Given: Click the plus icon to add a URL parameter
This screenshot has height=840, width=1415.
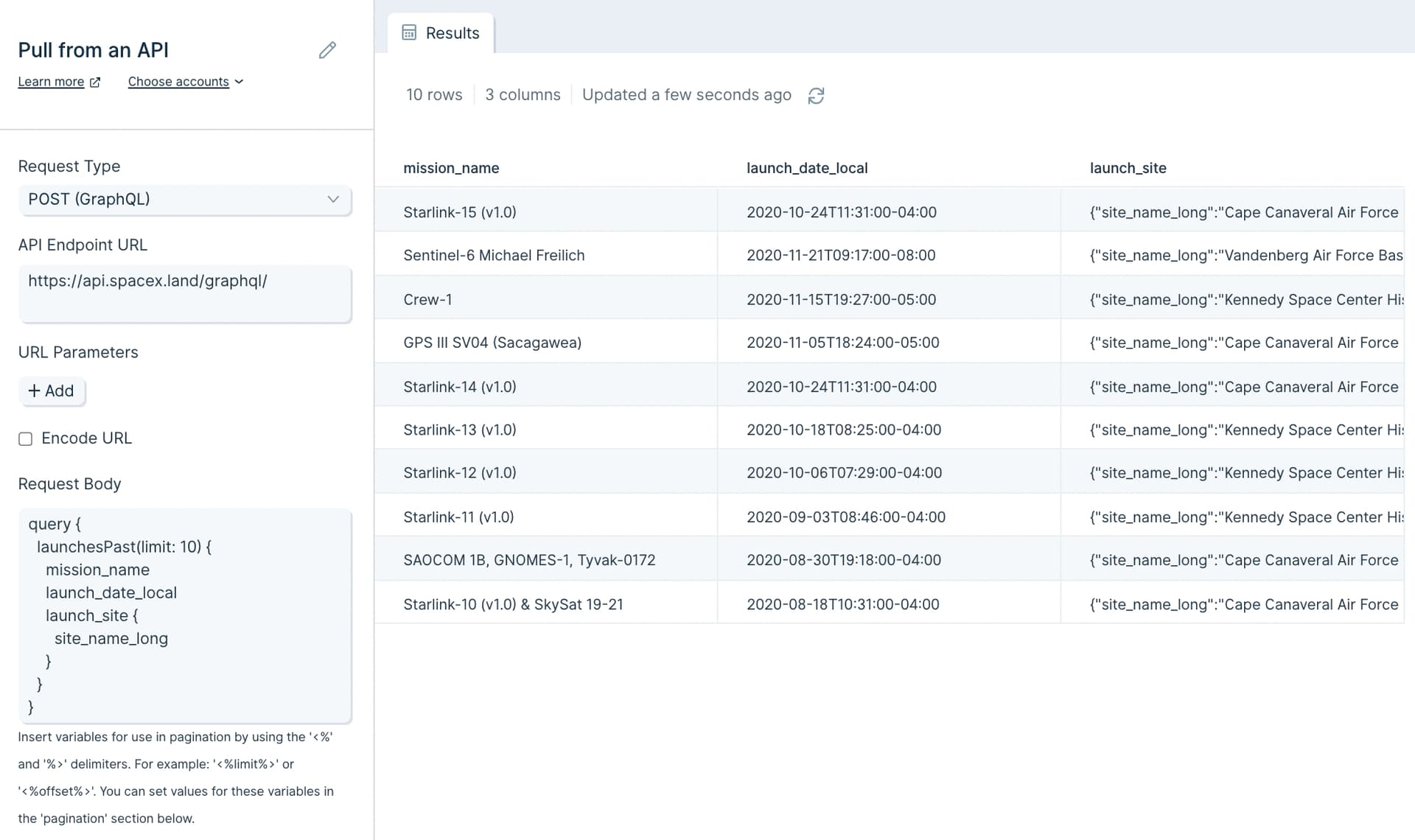Looking at the screenshot, I should pyautogui.click(x=35, y=391).
